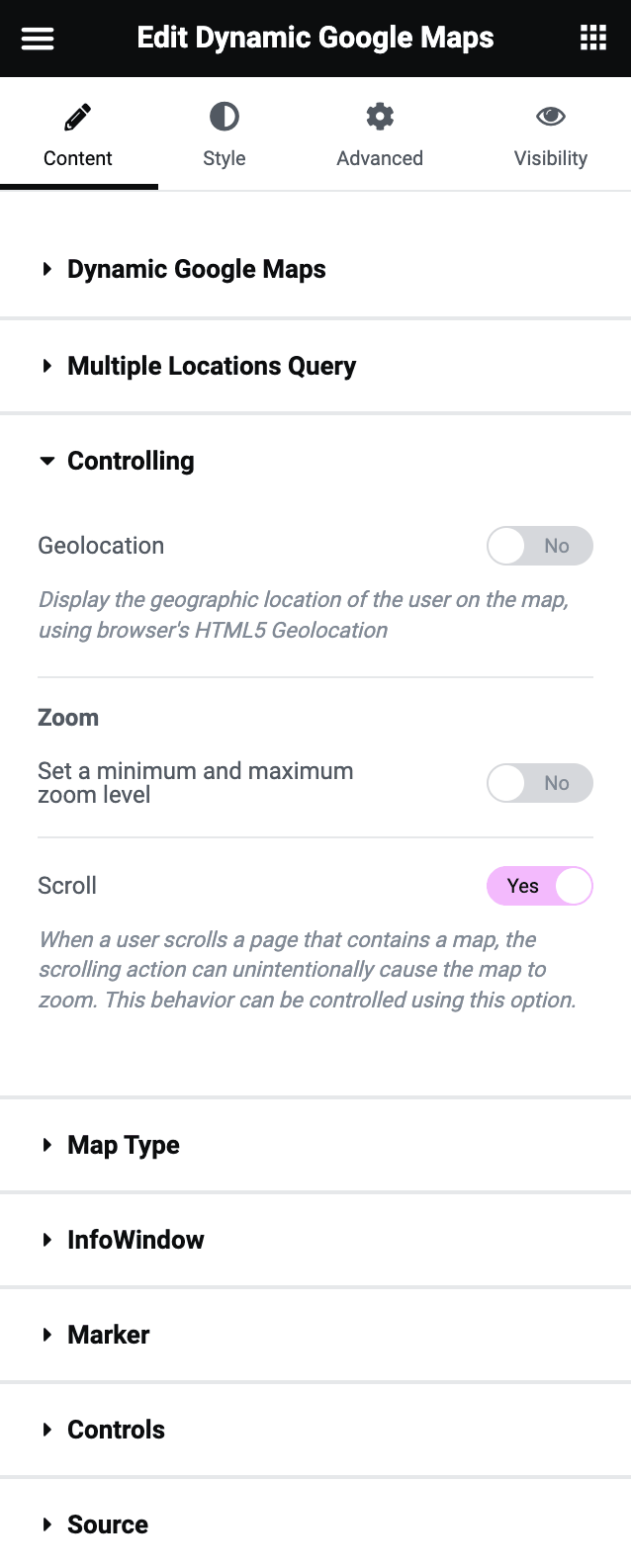The width and height of the screenshot is (631, 1568).
Task: Click the expand arrow beside Marker
Action: point(46,1335)
